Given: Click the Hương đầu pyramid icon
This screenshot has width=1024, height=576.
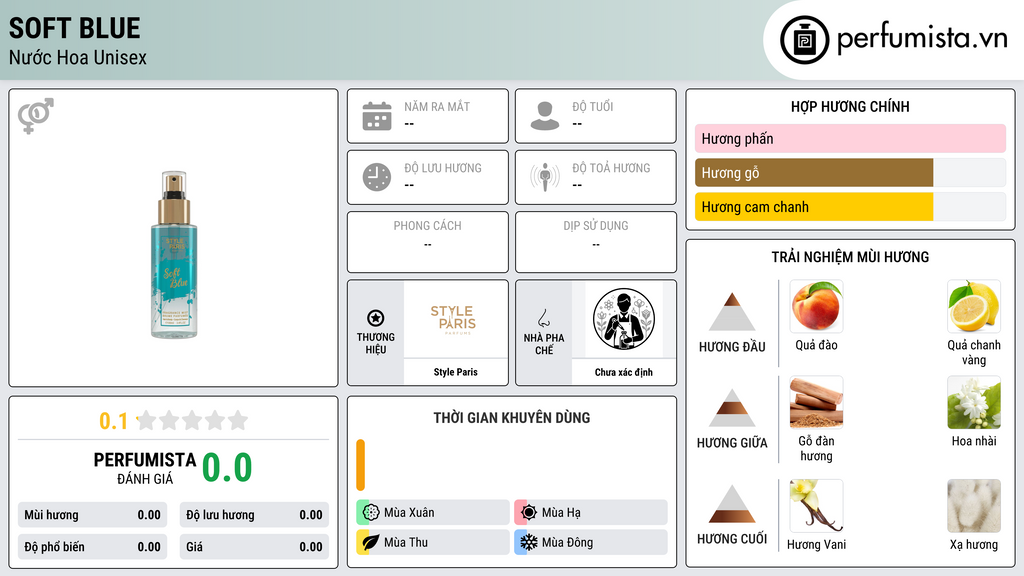Looking at the screenshot, I should click(x=732, y=312).
